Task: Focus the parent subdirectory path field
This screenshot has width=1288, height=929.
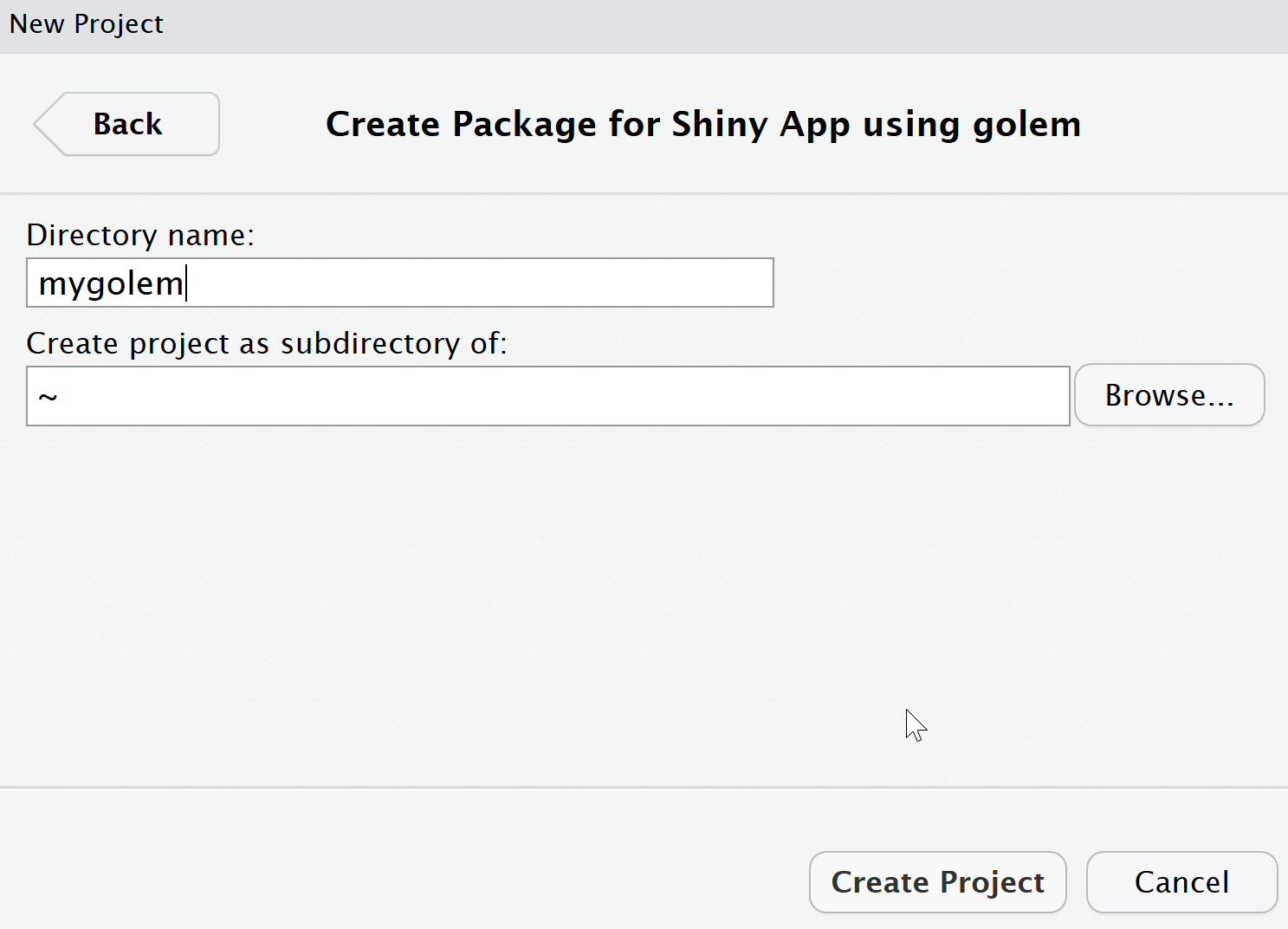Action: point(547,396)
